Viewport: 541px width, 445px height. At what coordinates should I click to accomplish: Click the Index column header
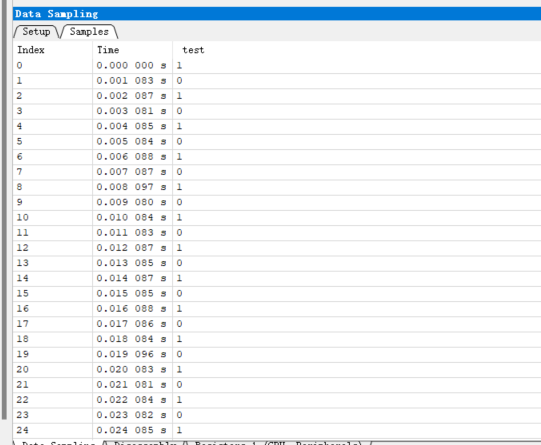(53, 50)
